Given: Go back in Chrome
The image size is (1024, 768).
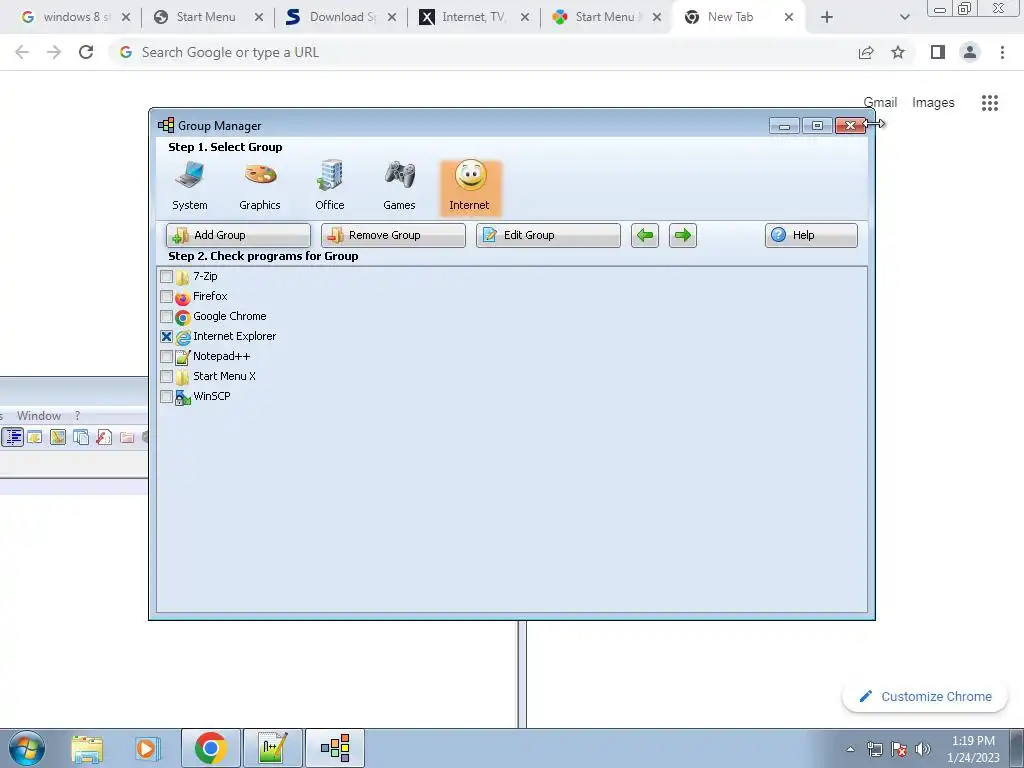Looking at the screenshot, I should click(22, 52).
